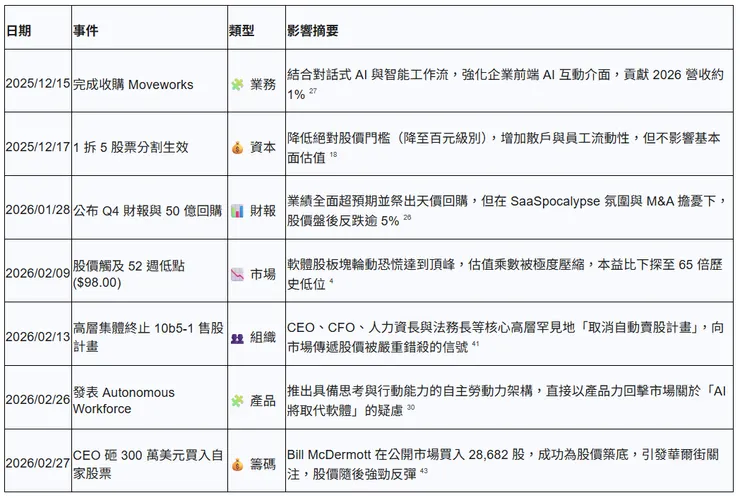This screenshot has width=740, height=498.
Task: Click the puzzle icon beside 產品
Action: tap(237, 401)
